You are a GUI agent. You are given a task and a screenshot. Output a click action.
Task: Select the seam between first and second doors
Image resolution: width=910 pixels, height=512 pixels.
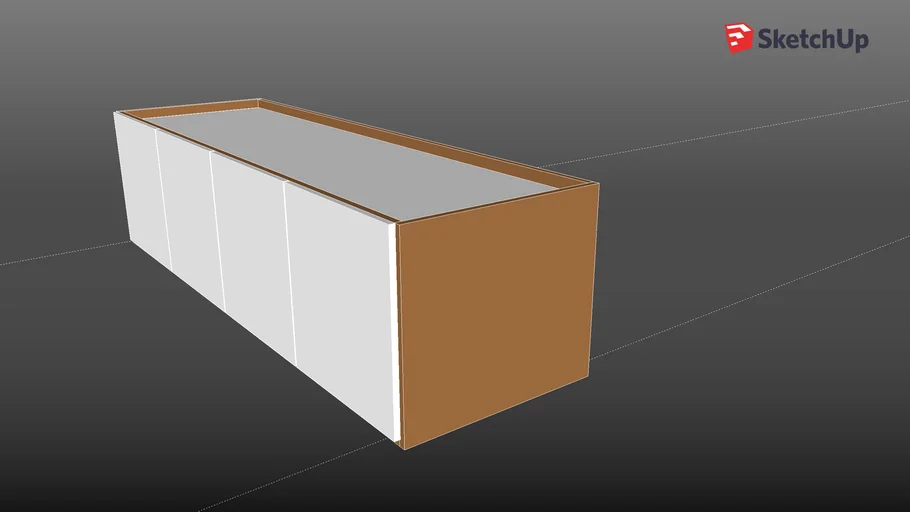tap(163, 205)
